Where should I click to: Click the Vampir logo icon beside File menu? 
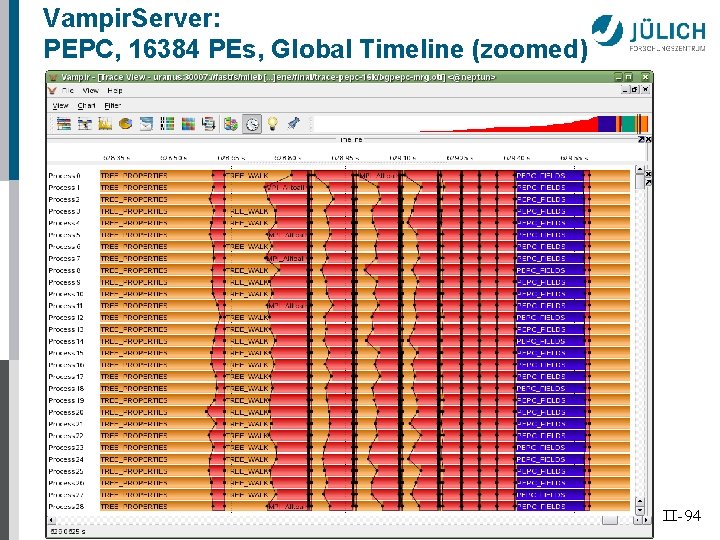(52, 90)
